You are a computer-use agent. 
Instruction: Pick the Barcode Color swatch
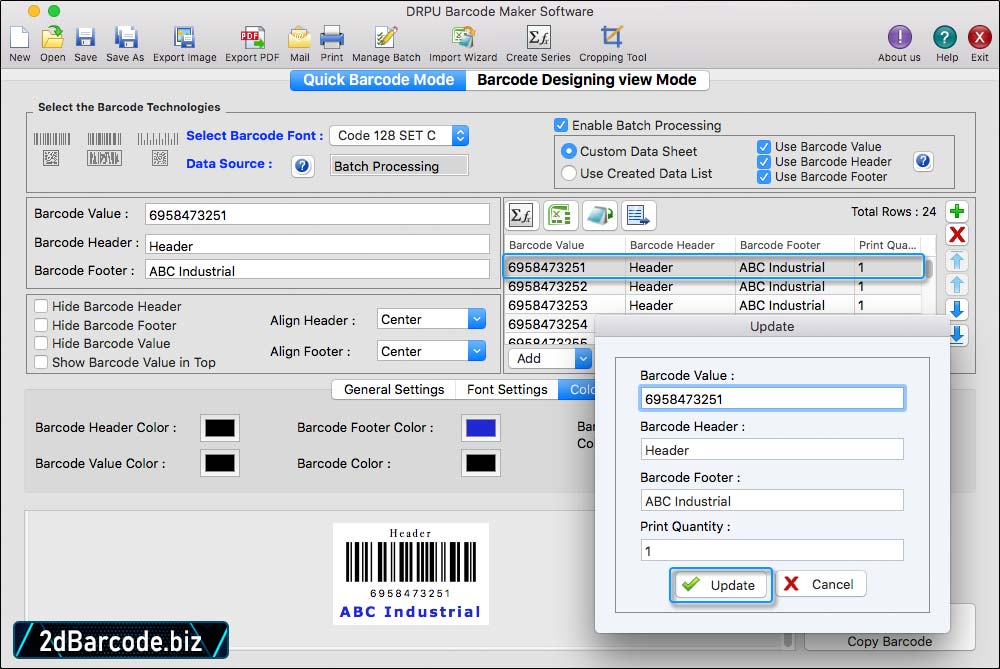click(481, 463)
